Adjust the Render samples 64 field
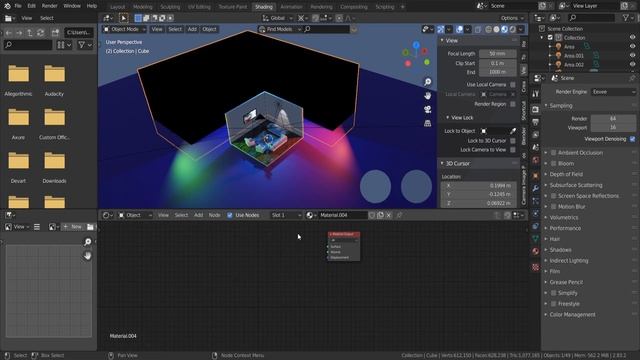 point(613,118)
